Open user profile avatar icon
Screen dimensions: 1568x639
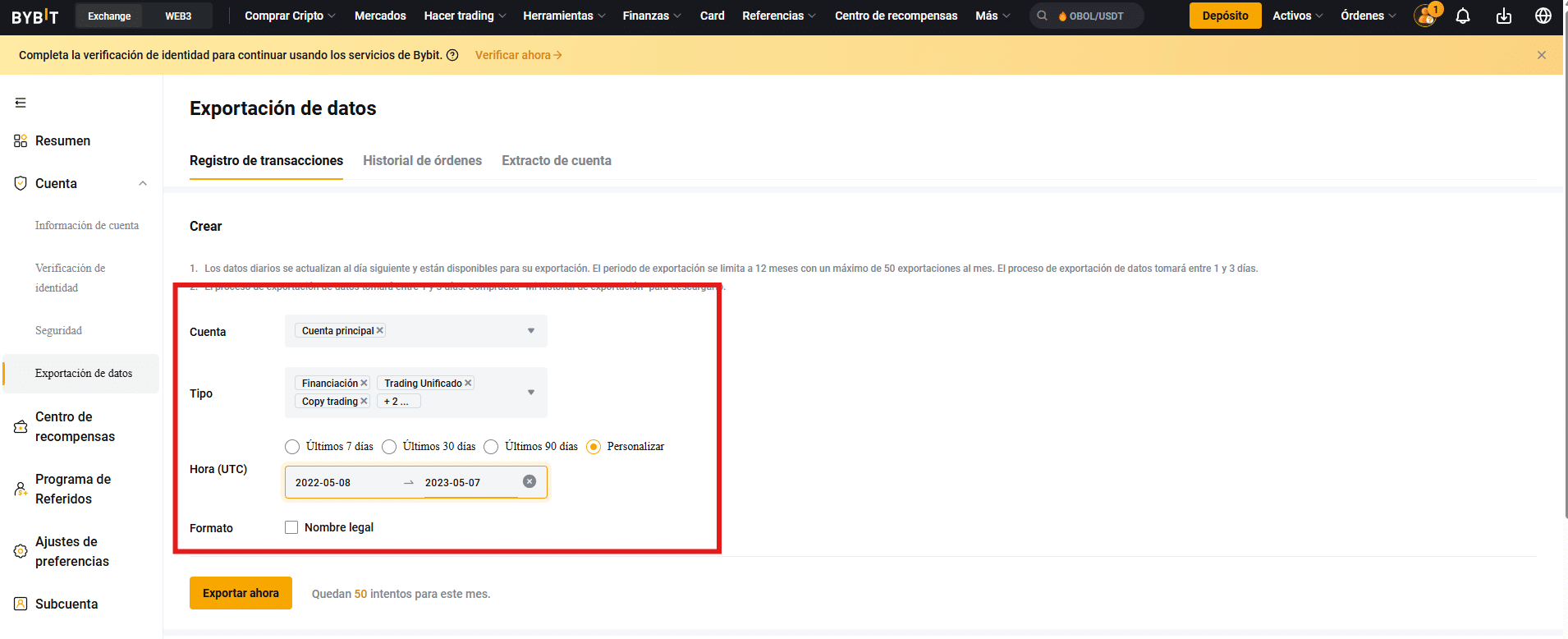1425,16
